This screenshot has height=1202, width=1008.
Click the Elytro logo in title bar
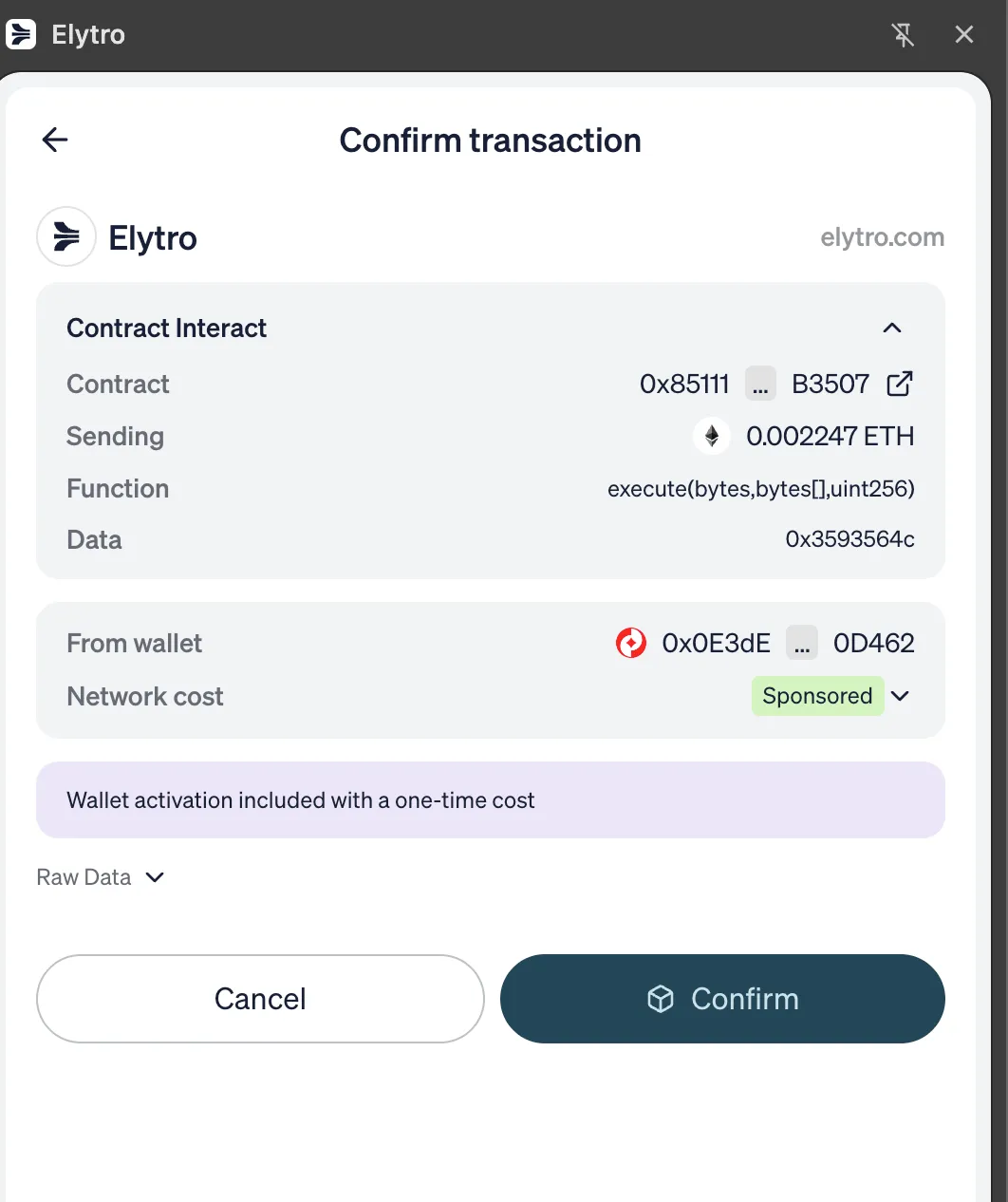[21, 35]
